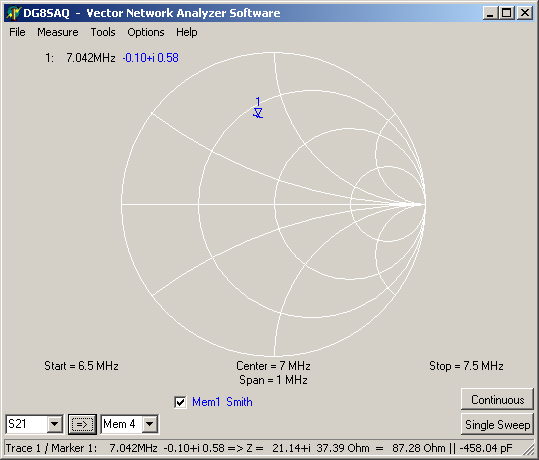Click the resize grip in status bar corner

point(528,449)
